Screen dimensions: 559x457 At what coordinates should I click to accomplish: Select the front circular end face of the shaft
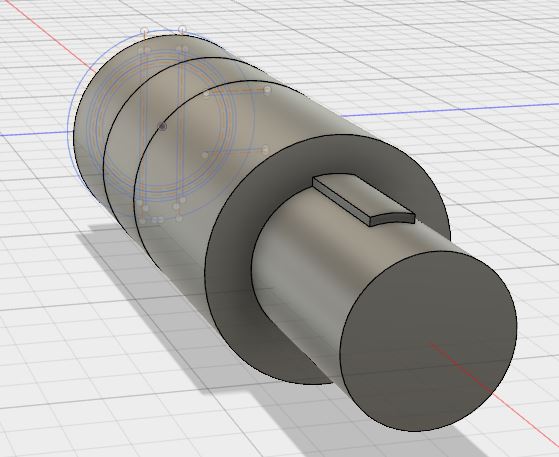[x=428, y=340]
